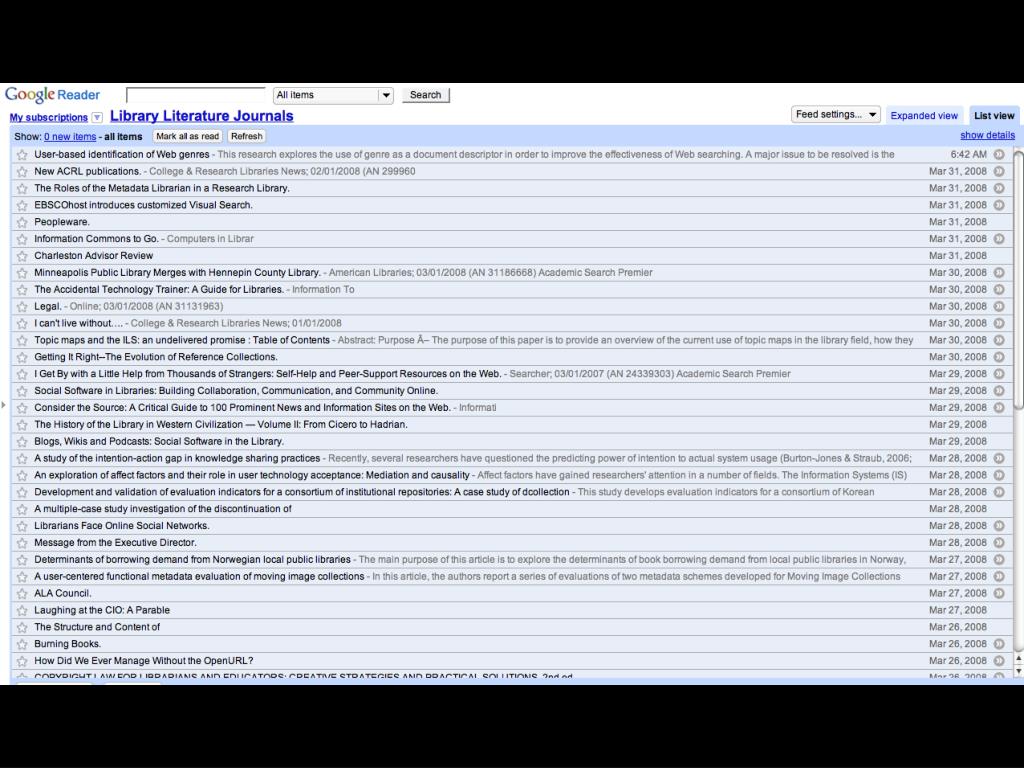
Task: Star the 'User-based identification of Web genres' item
Action: [22, 155]
